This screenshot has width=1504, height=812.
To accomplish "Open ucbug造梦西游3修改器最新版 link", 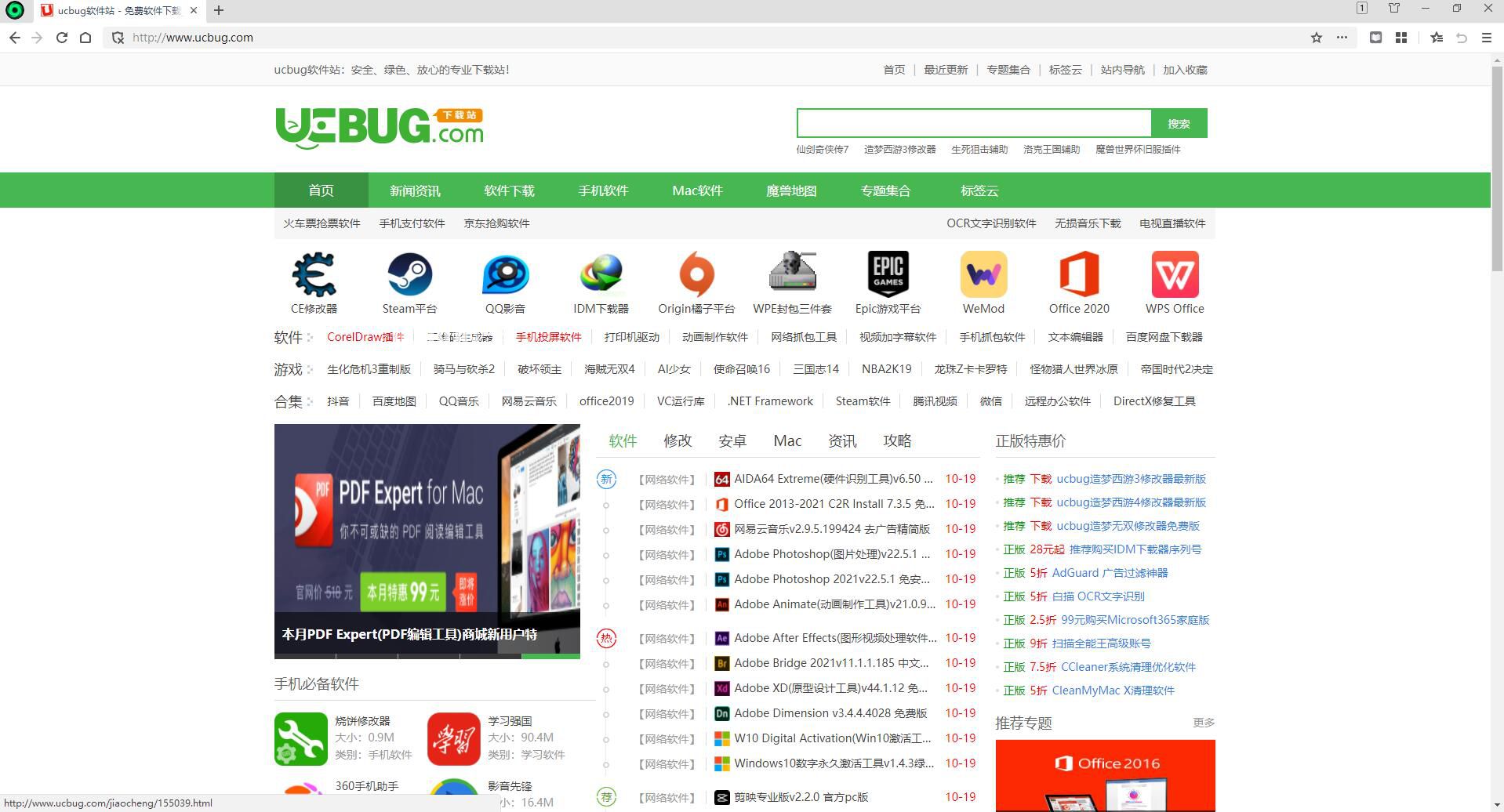I will [x=1131, y=479].
